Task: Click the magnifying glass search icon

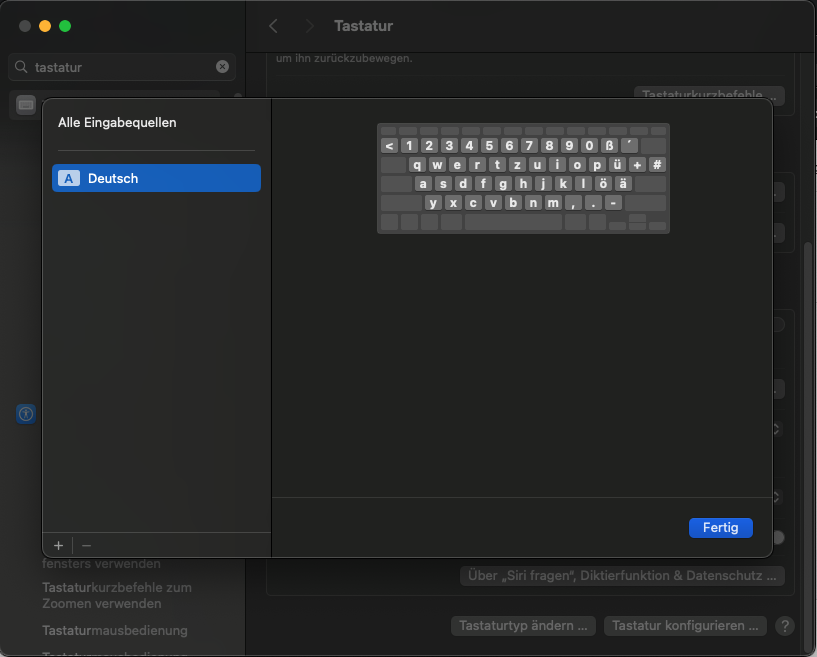Action: pos(22,68)
